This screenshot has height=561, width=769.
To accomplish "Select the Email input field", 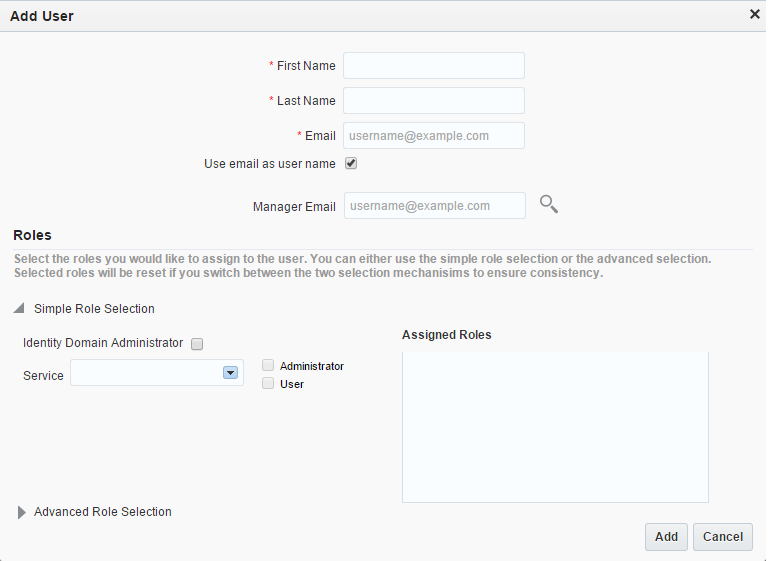I will click(433, 136).
